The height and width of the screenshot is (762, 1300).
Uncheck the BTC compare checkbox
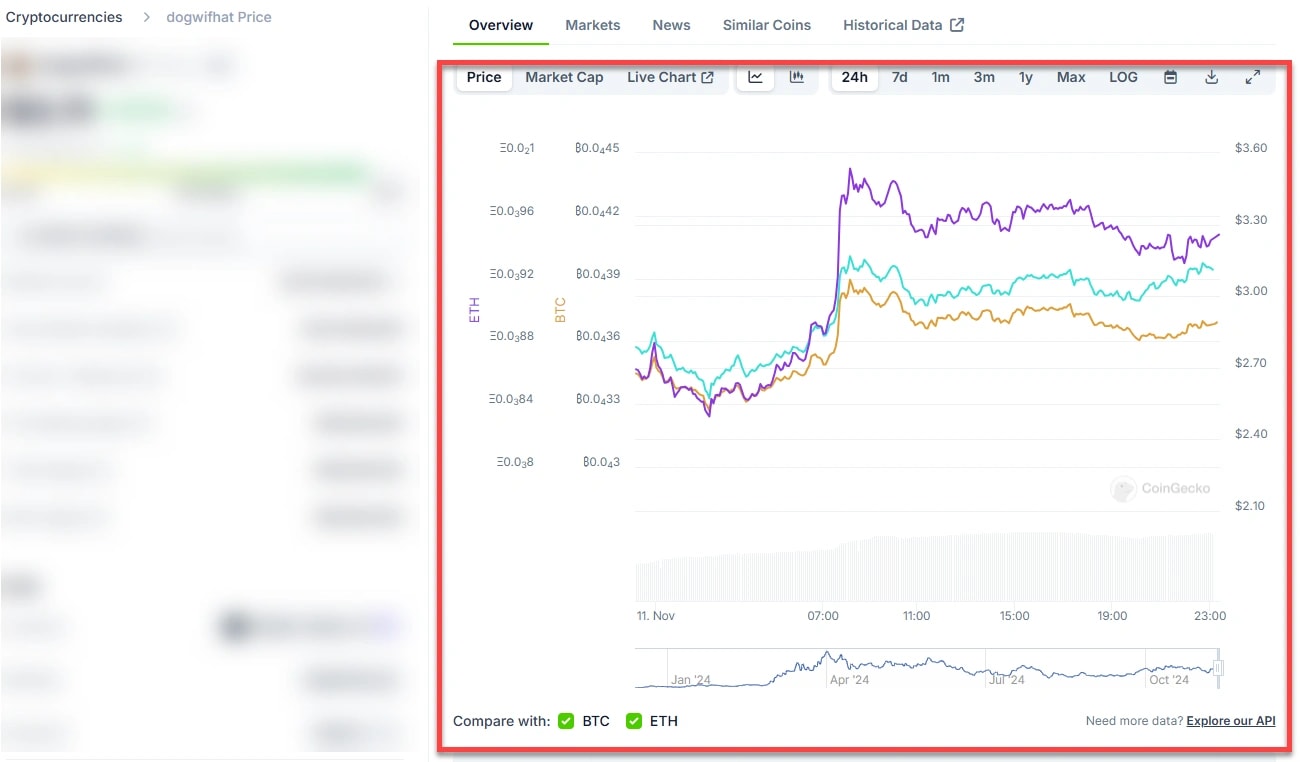pos(566,721)
